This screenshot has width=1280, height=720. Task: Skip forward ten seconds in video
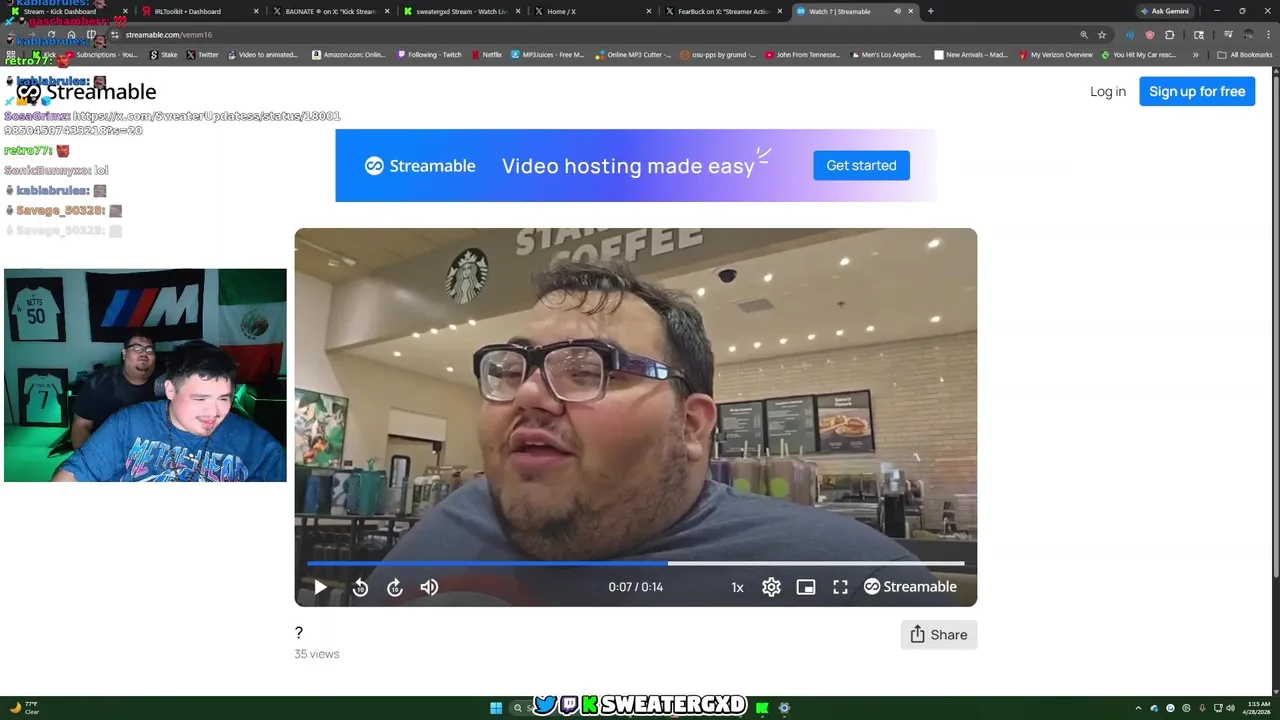pos(395,587)
